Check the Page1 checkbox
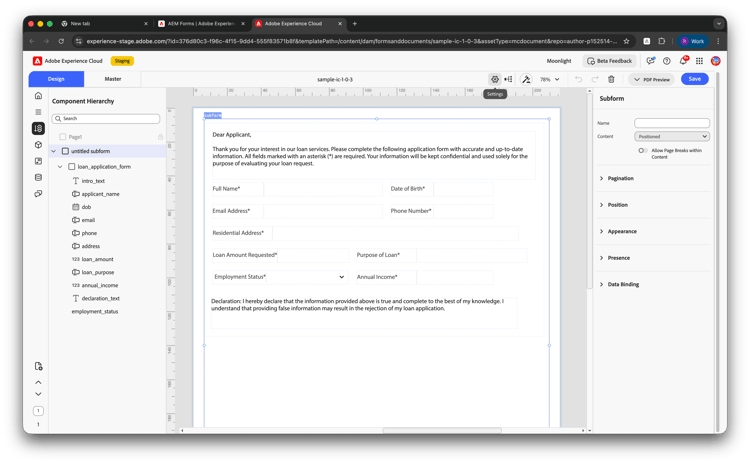Viewport: 750px width, 464px height. (x=63, y=137)
